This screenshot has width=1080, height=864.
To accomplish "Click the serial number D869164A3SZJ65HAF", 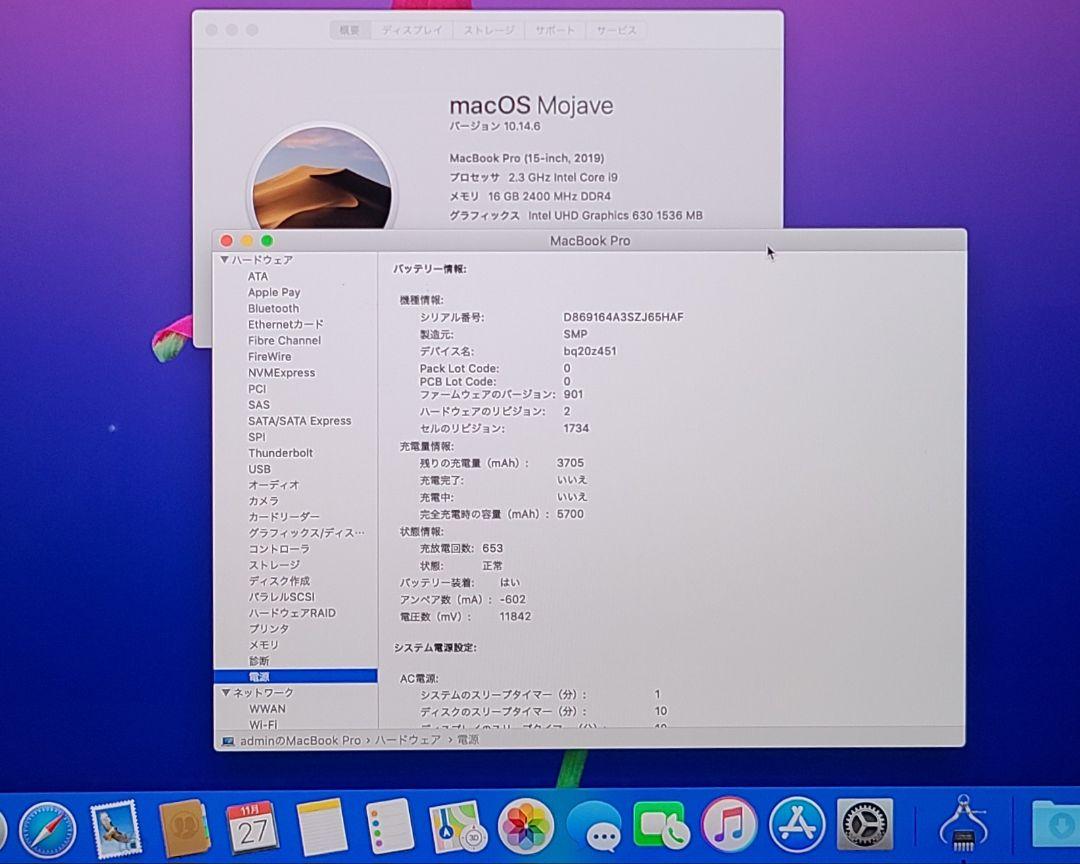I will point(623,317).
